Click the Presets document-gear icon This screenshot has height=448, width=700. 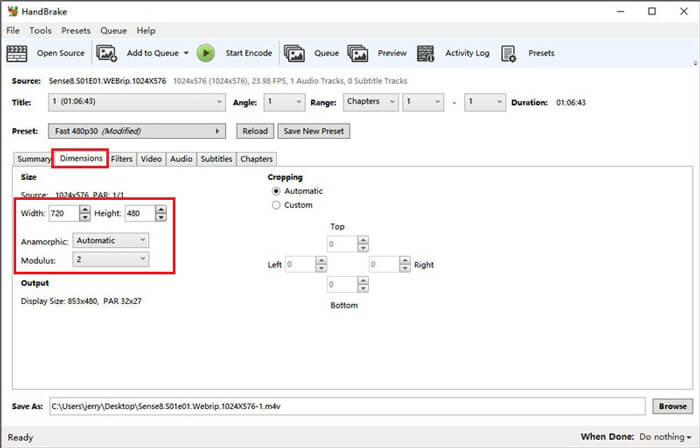508,54
